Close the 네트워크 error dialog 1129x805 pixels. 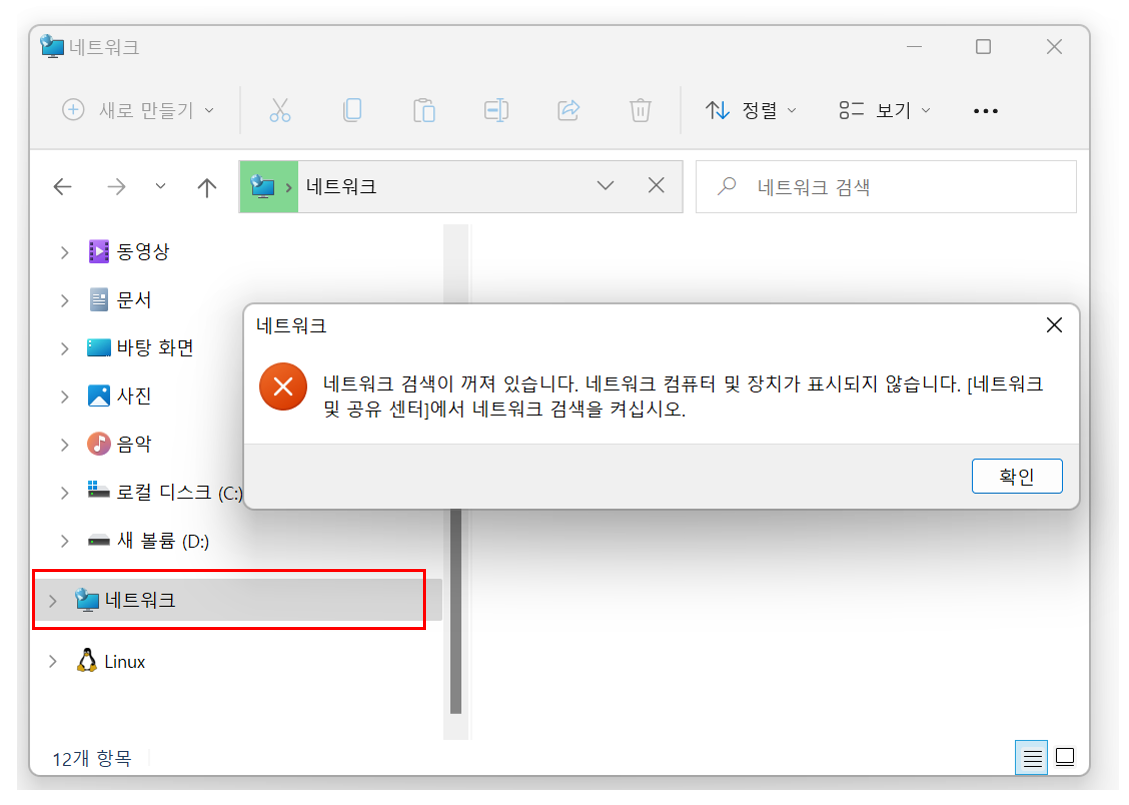click(x=1054, y=325)
